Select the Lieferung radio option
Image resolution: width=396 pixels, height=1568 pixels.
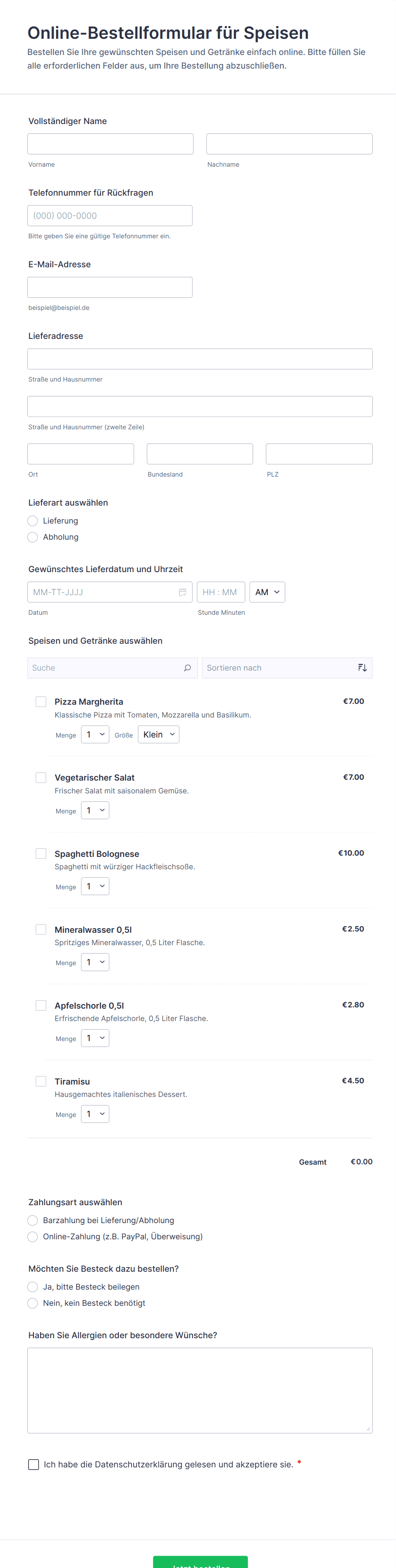(x=33, y=521)
